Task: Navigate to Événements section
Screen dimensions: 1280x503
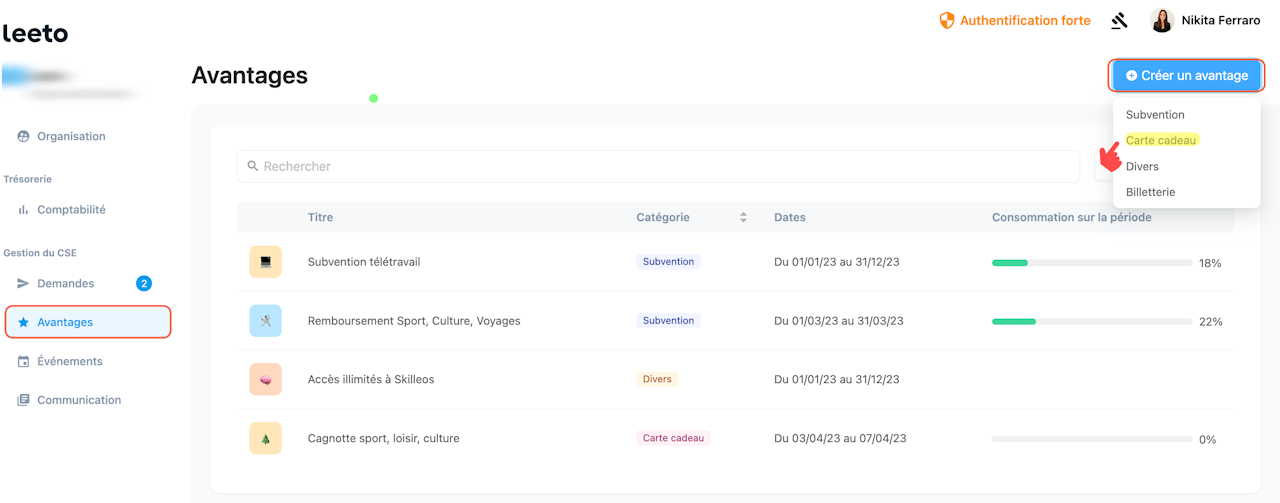Action: (x=70, y=361)
